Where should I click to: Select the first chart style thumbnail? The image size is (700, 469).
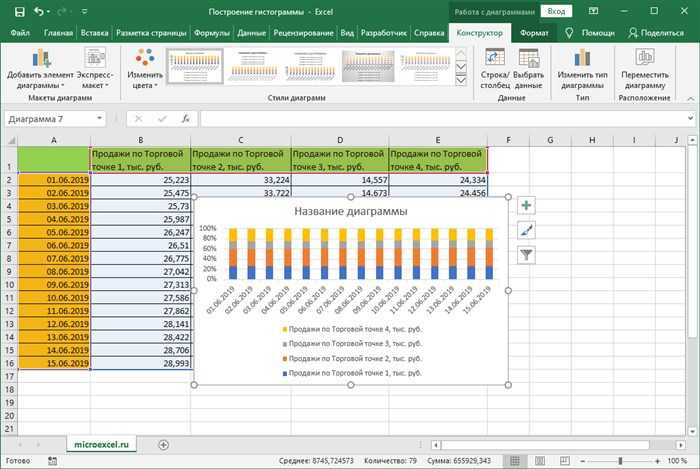[195, 66]
